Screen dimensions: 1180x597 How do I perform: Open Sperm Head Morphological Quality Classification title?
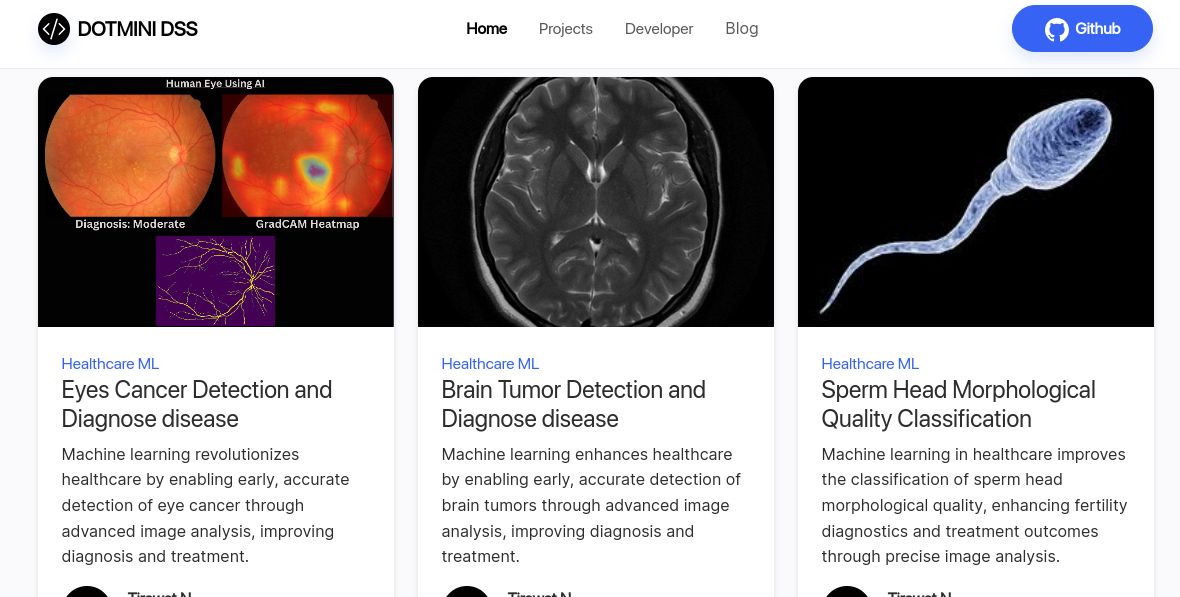[958, 404]
